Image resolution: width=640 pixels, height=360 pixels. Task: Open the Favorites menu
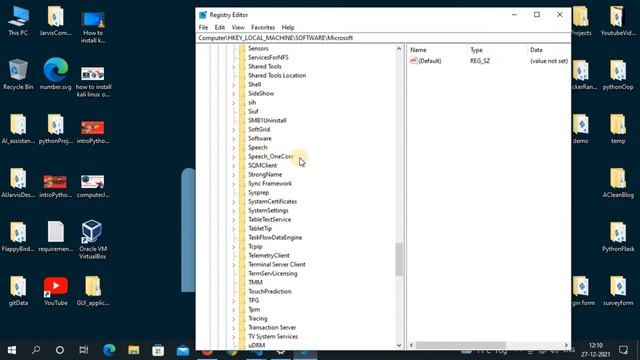[263, 27]
